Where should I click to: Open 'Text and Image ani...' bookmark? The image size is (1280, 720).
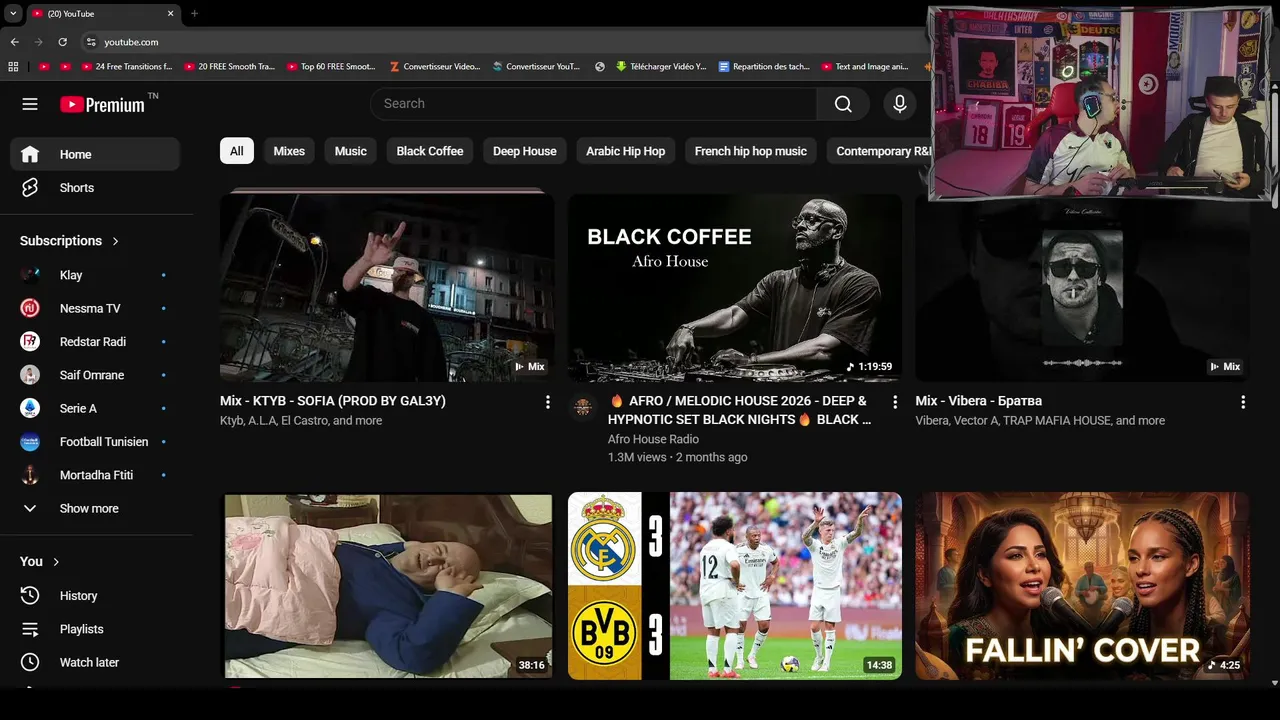click(x=866, y=67)
